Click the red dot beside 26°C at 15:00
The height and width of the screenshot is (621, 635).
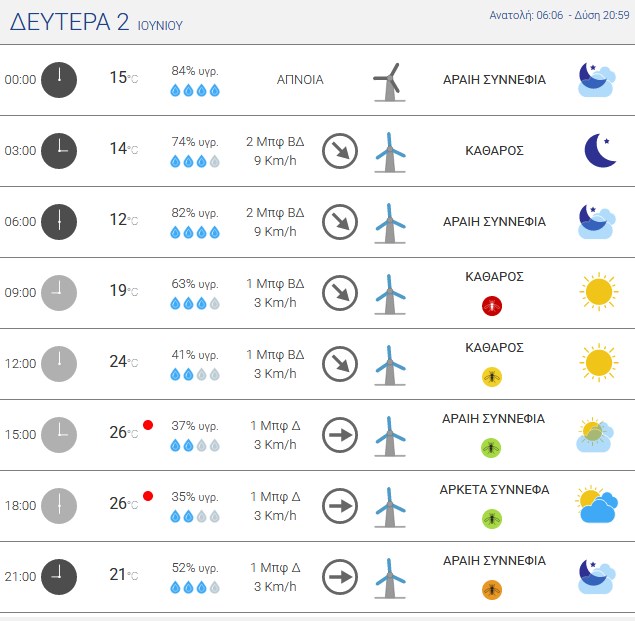(x=148, y=425)
